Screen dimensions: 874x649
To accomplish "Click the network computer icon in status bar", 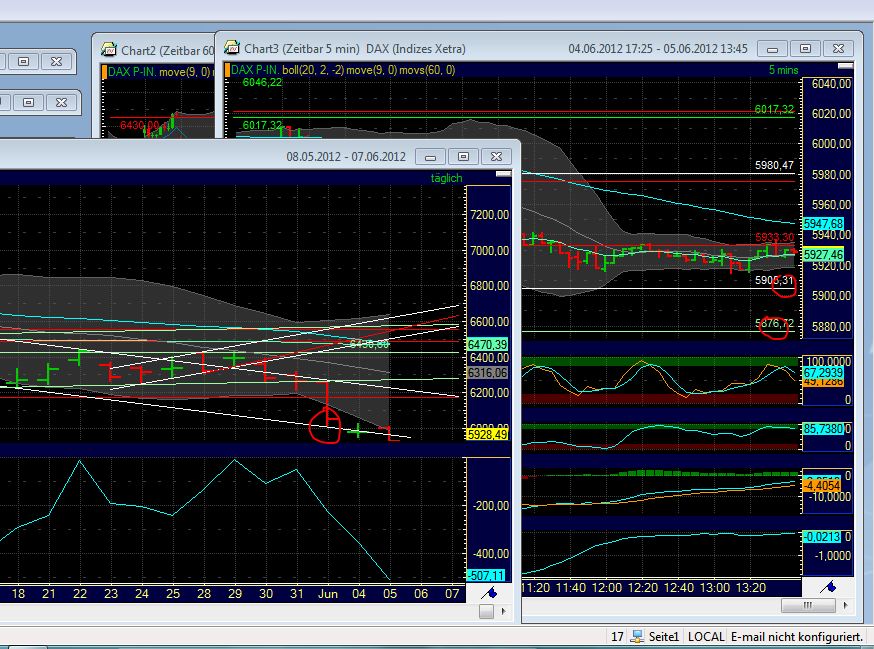I will (x=637, y=636).
